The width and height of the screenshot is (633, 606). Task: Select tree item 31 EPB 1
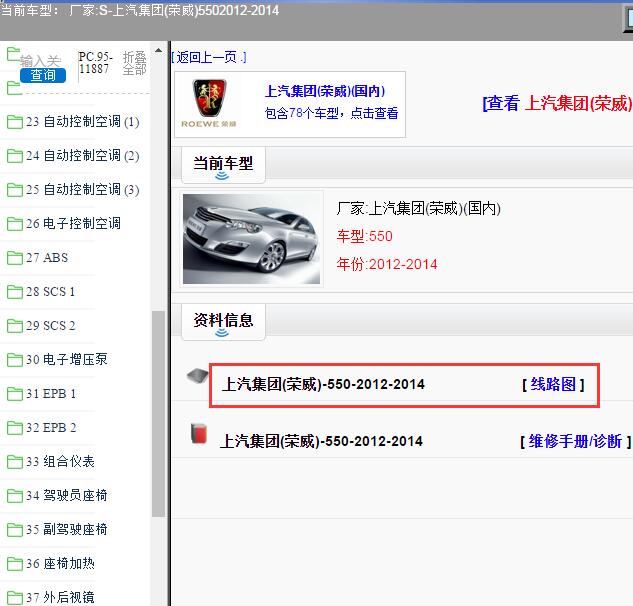click(x=51, y=393)
